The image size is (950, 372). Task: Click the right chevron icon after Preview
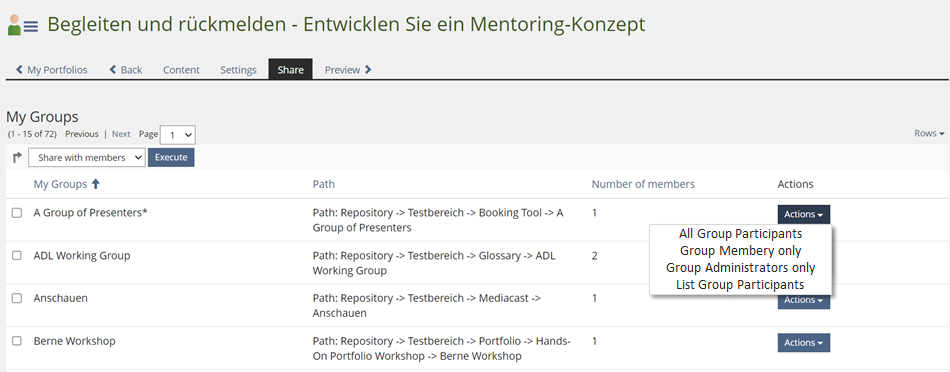(368, 70)
